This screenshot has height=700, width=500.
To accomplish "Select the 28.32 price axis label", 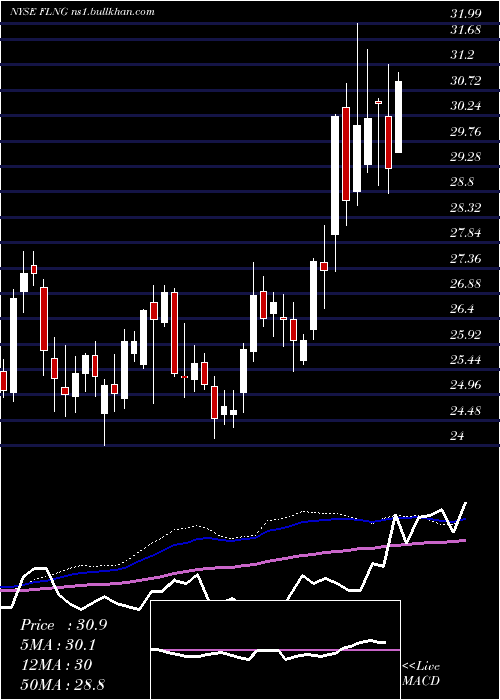I will [466, 208].
